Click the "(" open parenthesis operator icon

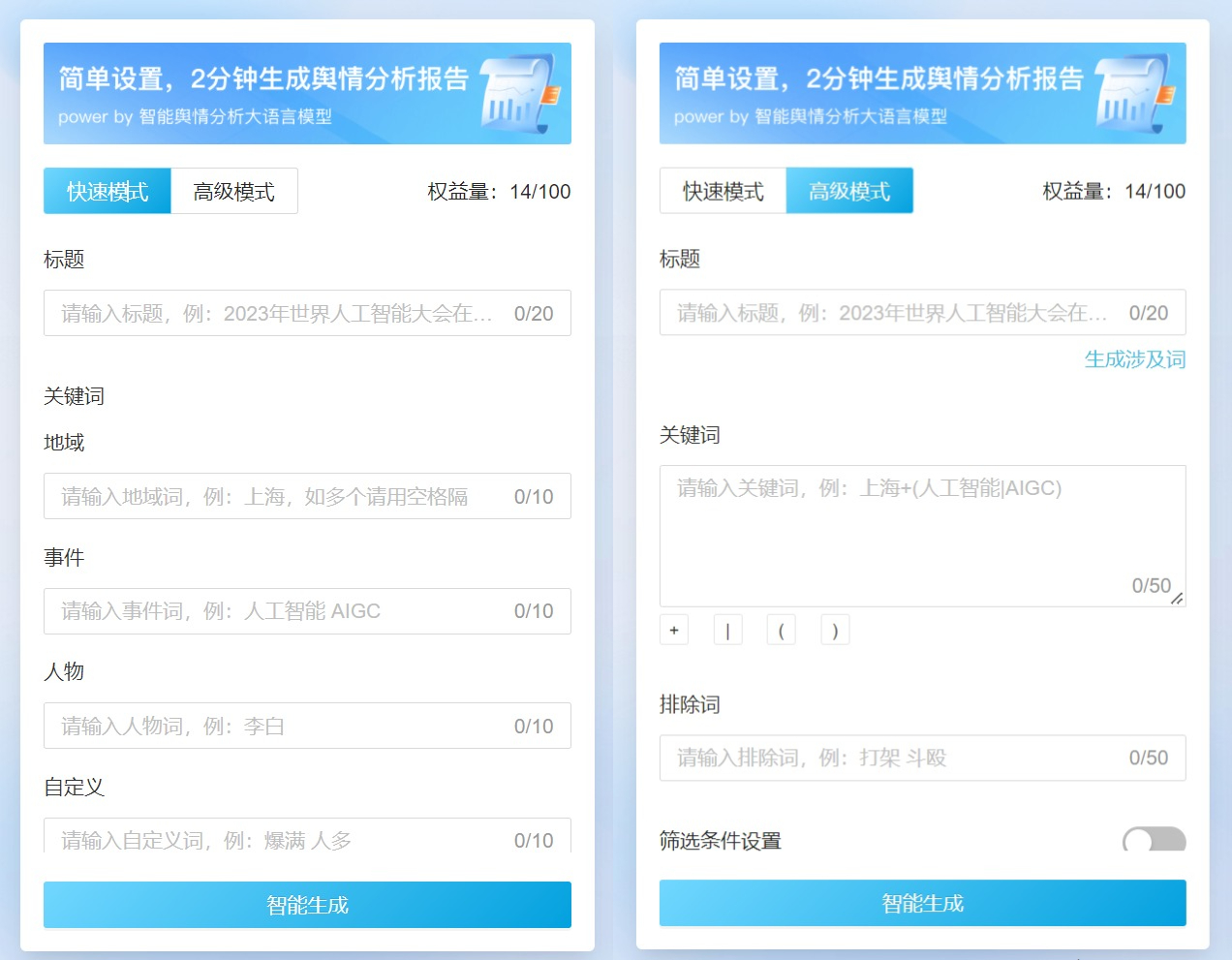781,629
